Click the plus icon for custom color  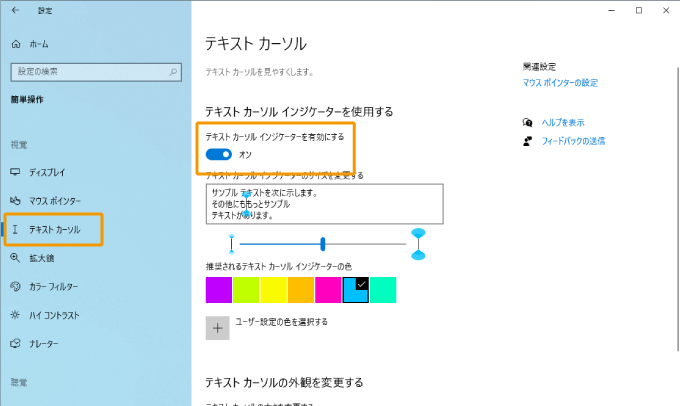(x=217, y=328)
